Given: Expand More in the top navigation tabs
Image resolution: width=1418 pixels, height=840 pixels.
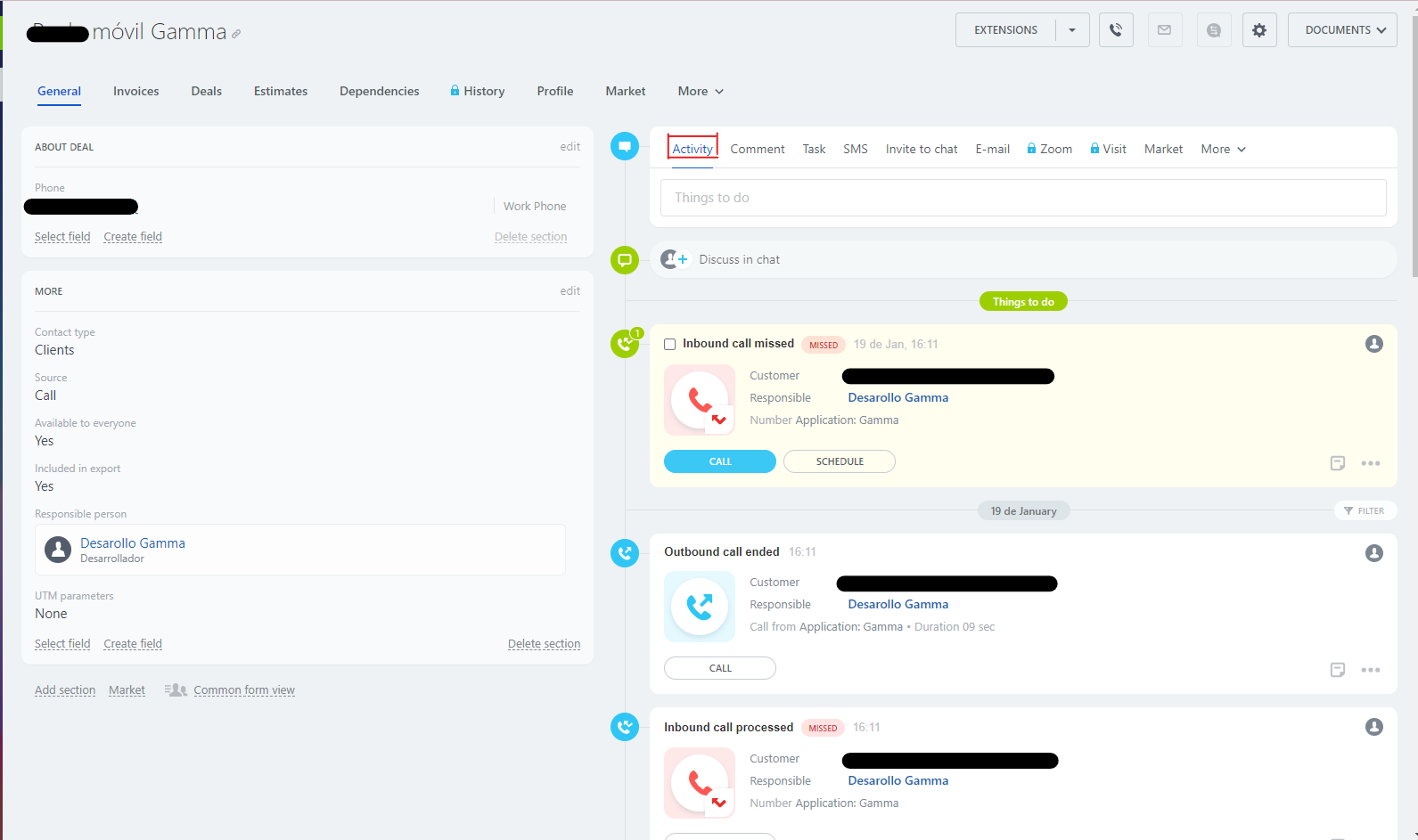Looking at the screenshot, I should tap(701, 92).
